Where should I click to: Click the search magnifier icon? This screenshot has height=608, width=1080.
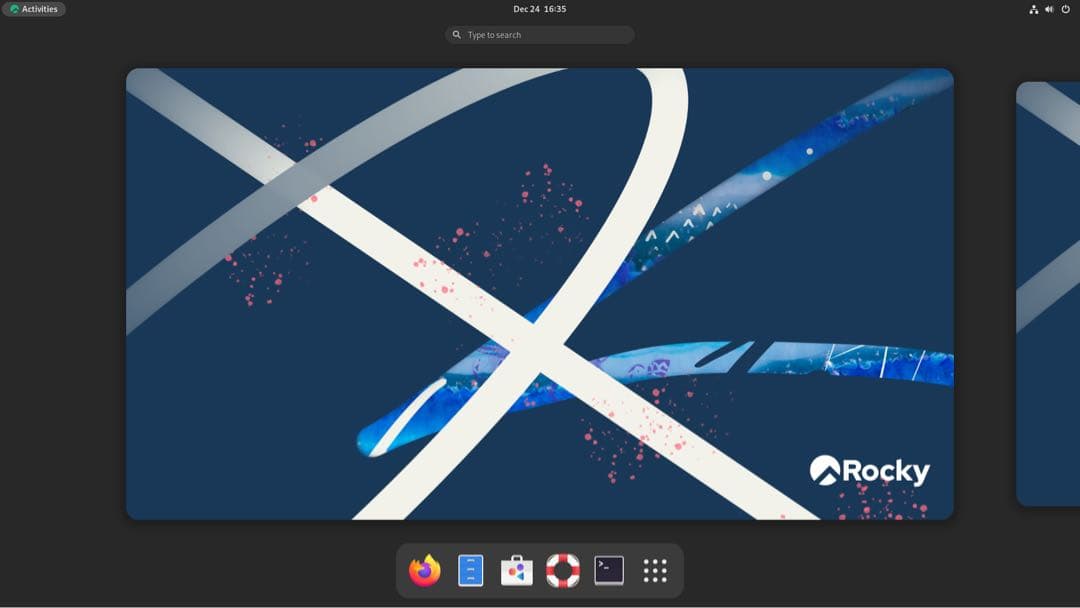(x=458, y=34)
